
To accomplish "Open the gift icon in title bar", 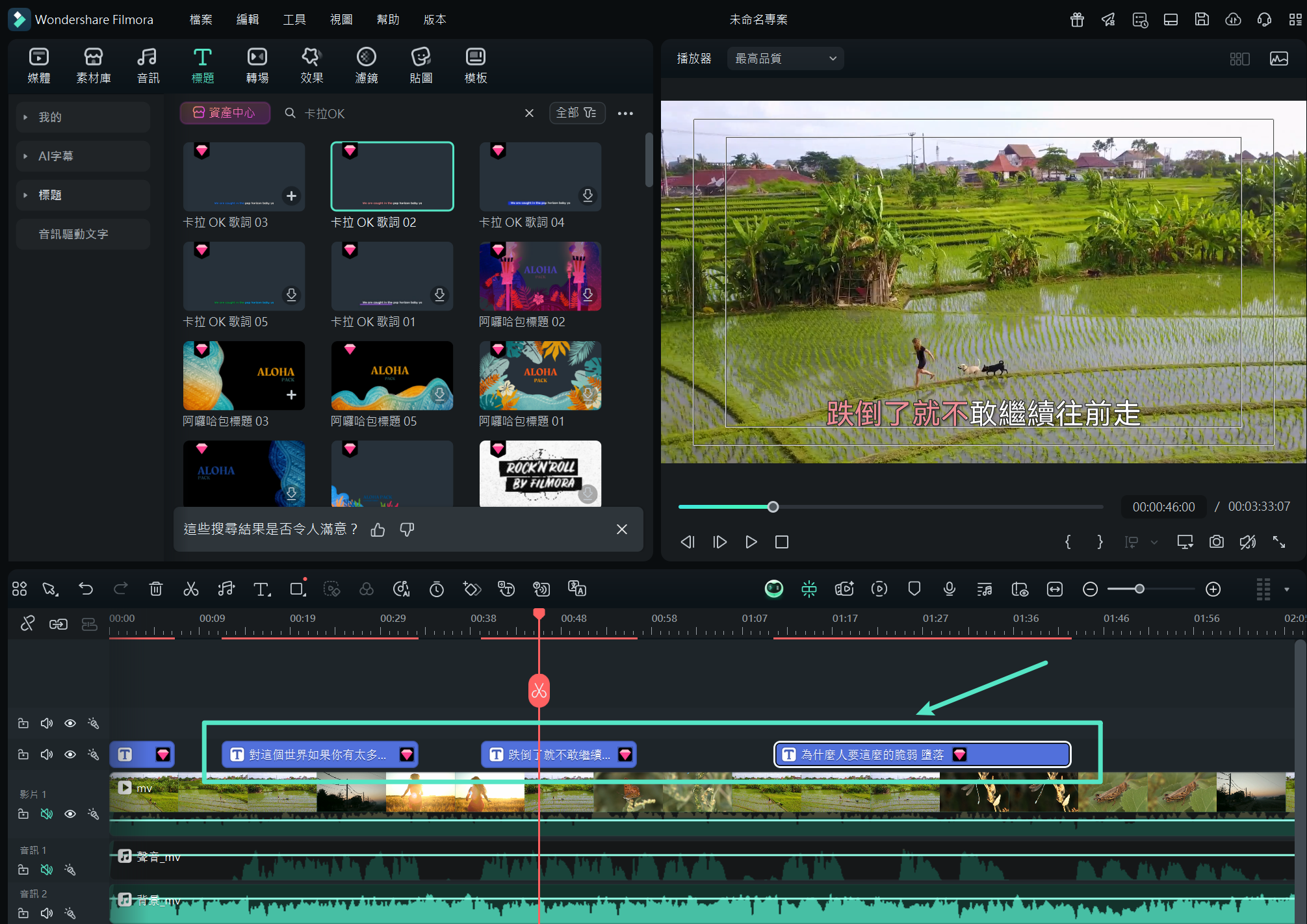I will click(x=1077, y=19).
